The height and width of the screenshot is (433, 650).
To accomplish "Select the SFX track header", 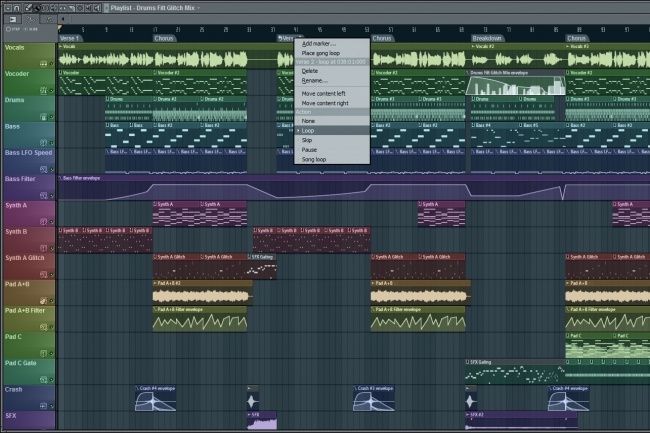I will point(29,420).
